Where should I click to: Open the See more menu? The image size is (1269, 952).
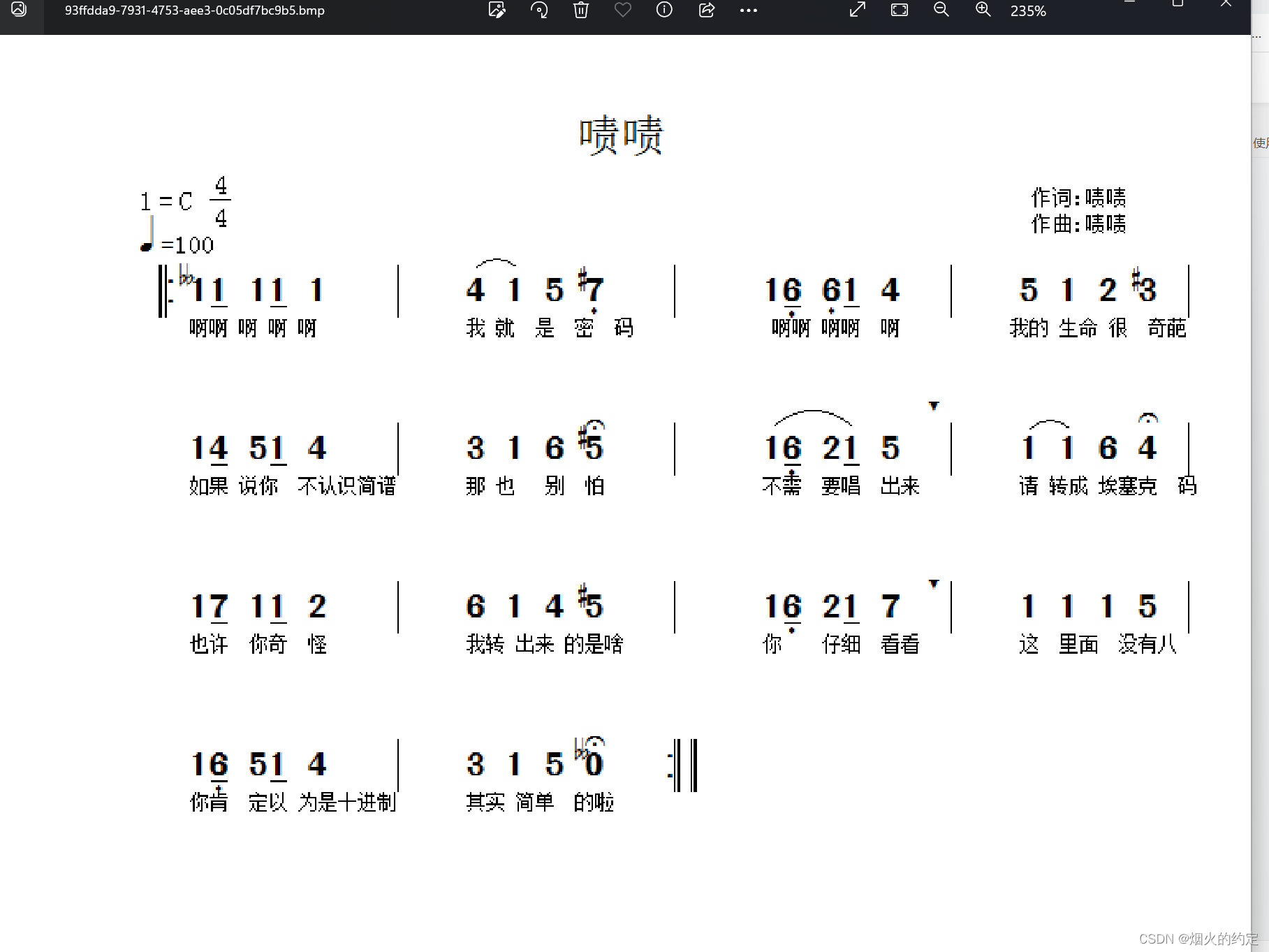pos(748,10)
